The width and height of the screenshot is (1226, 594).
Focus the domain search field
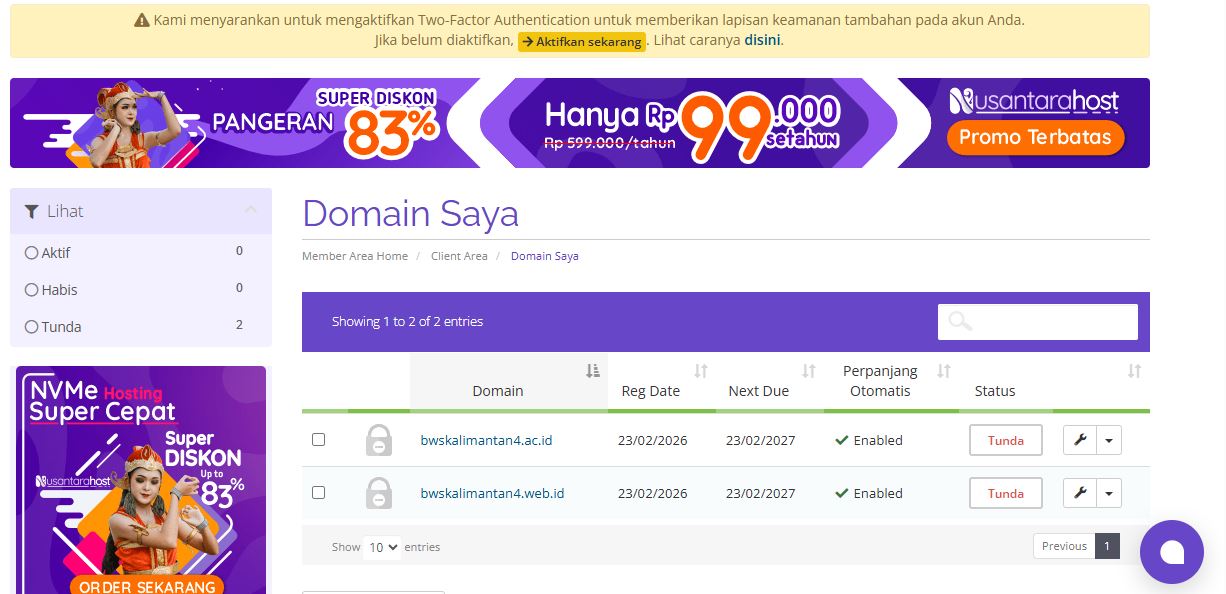[x=1038, y=321]
